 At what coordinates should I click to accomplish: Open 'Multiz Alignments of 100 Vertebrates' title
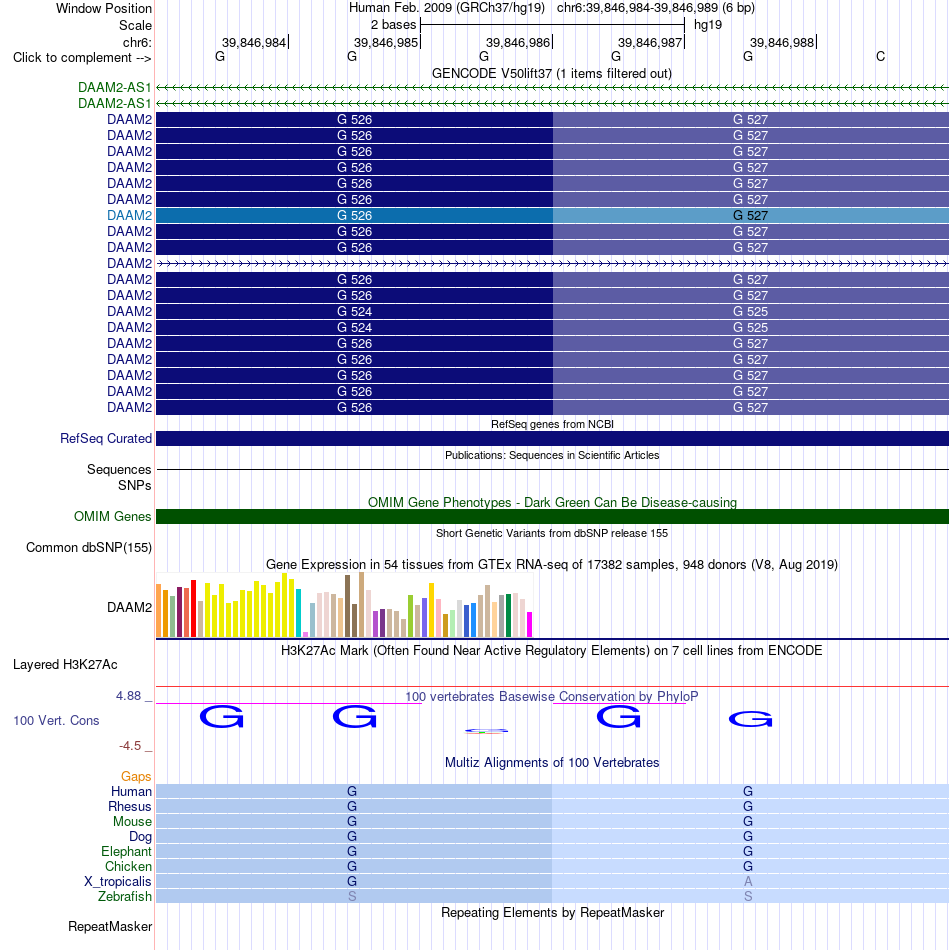click(x=552, y=763)
